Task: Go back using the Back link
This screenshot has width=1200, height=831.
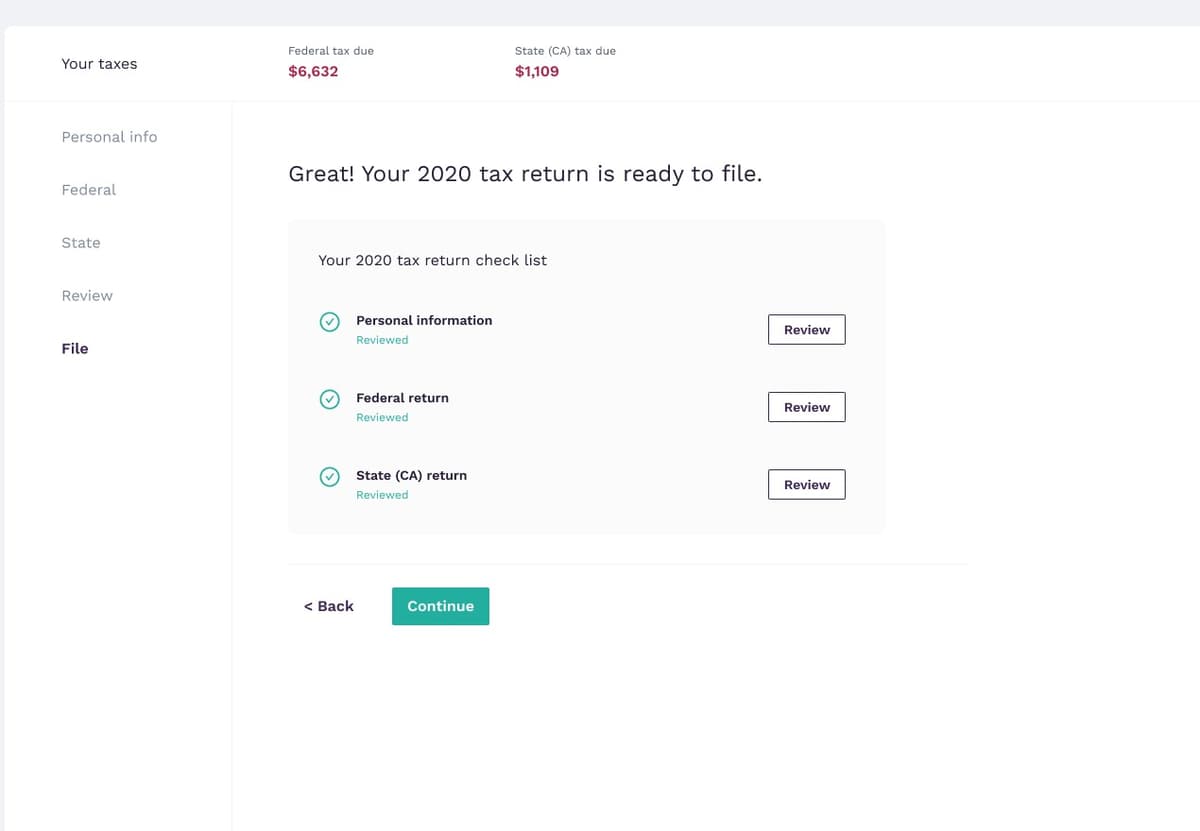Action: (x=328, y=606)
